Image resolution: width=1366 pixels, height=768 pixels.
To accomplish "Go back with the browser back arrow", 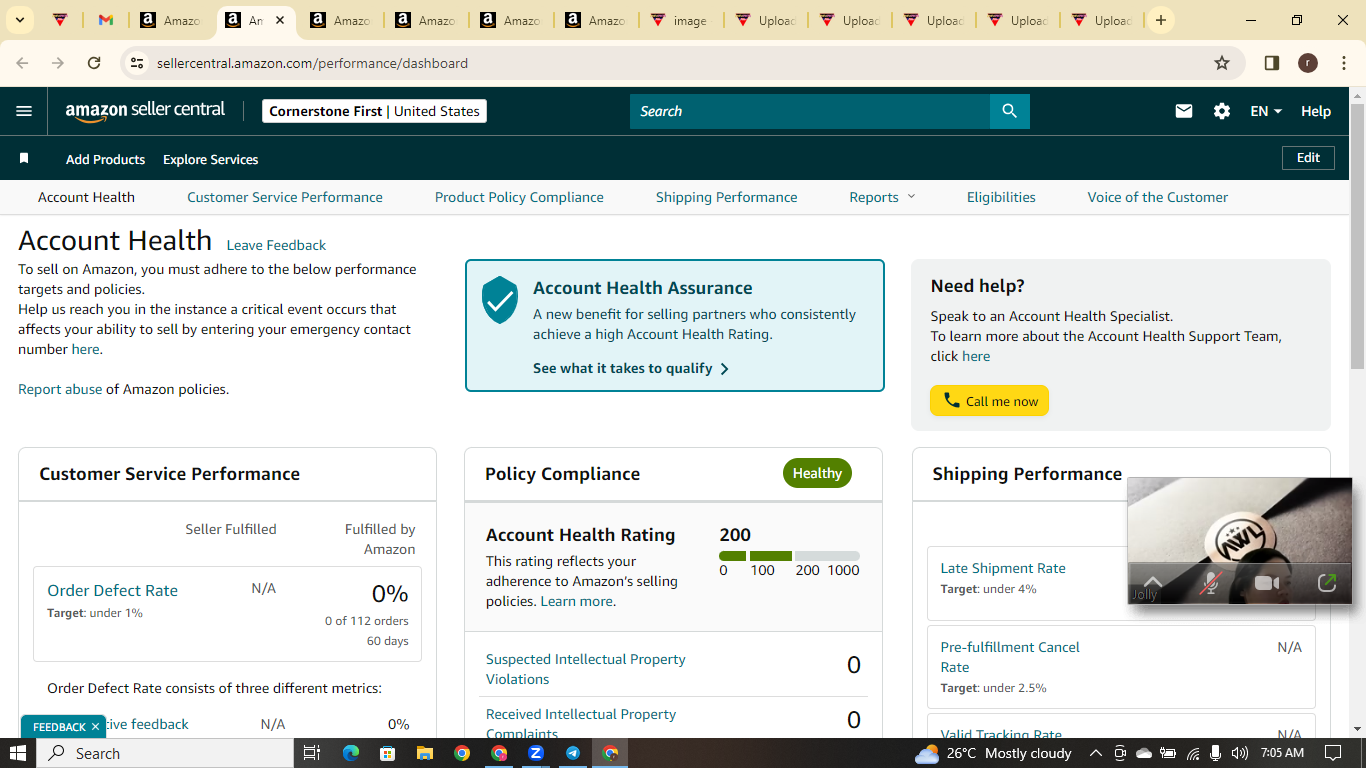I will coord(23,63).
